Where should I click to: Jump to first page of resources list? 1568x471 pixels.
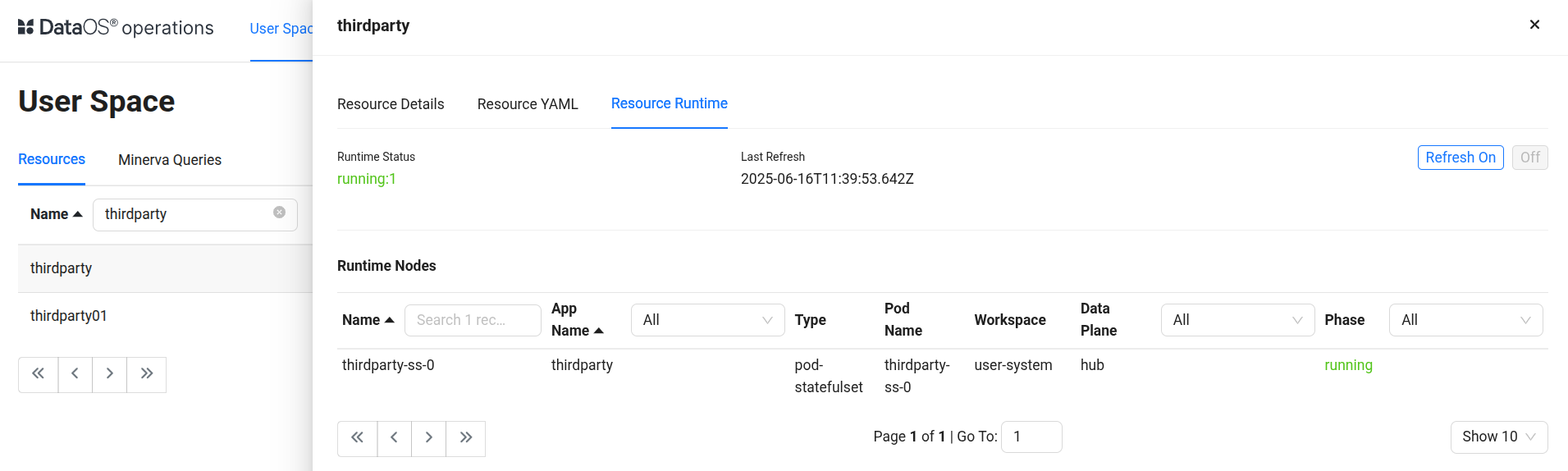(x=38, y=374)
